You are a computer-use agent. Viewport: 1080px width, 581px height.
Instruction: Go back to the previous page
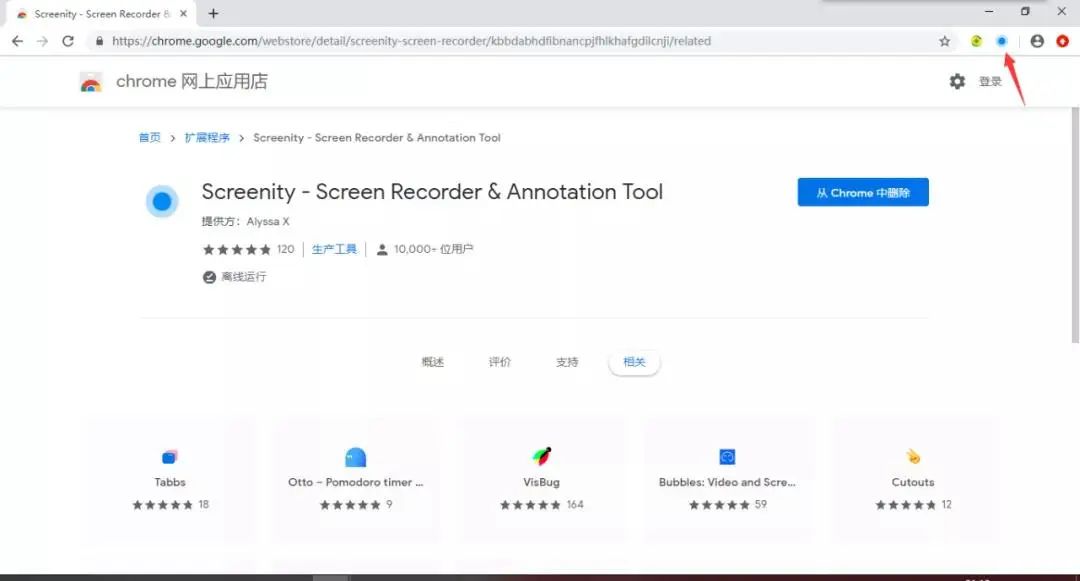pyautogui.click(x=17, y=41)
